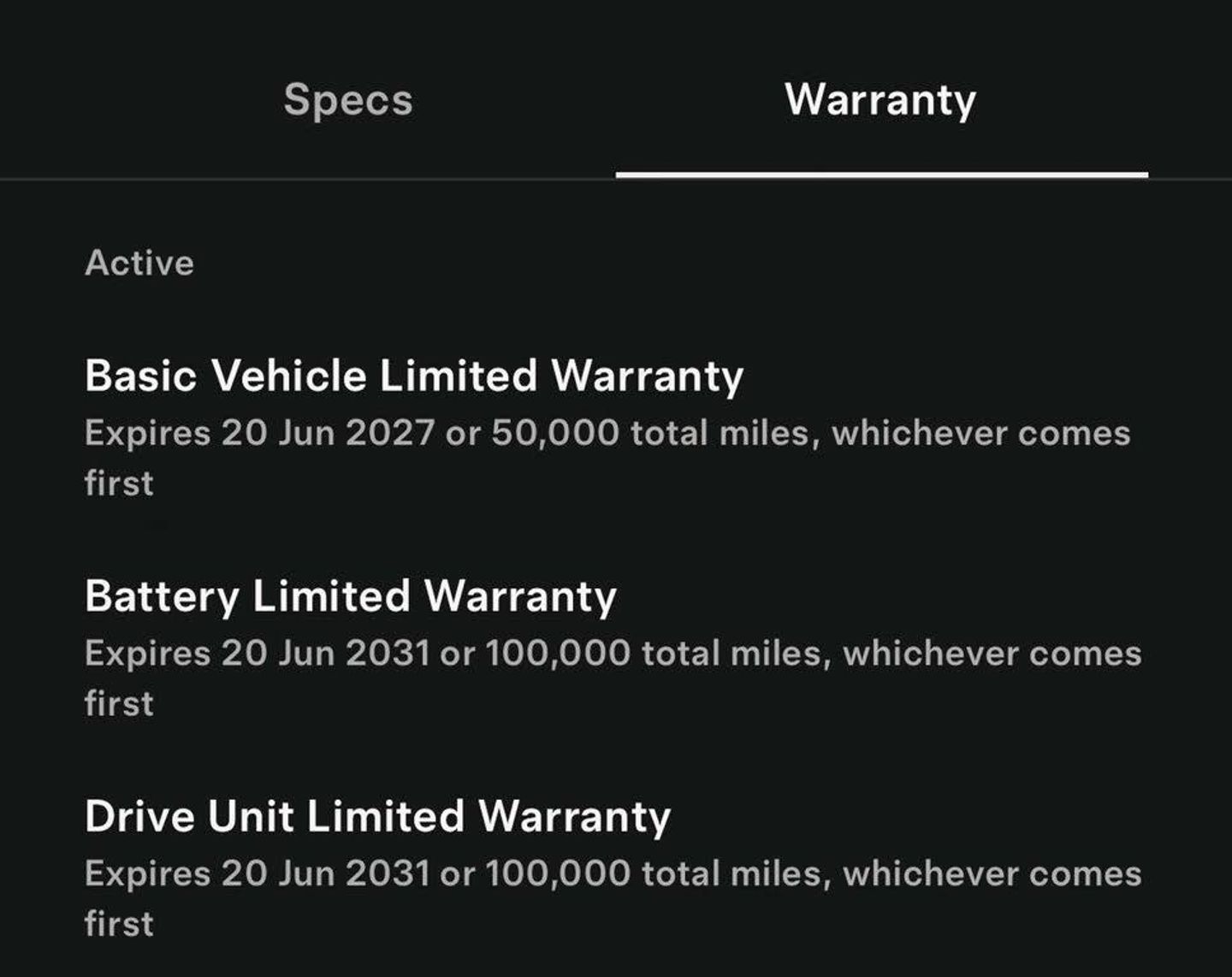The height and width of the screenshot is (977, 1232).
Task: Click "first" under Drive Unit Limited Warranty
Action: click(x=119, y=924)
